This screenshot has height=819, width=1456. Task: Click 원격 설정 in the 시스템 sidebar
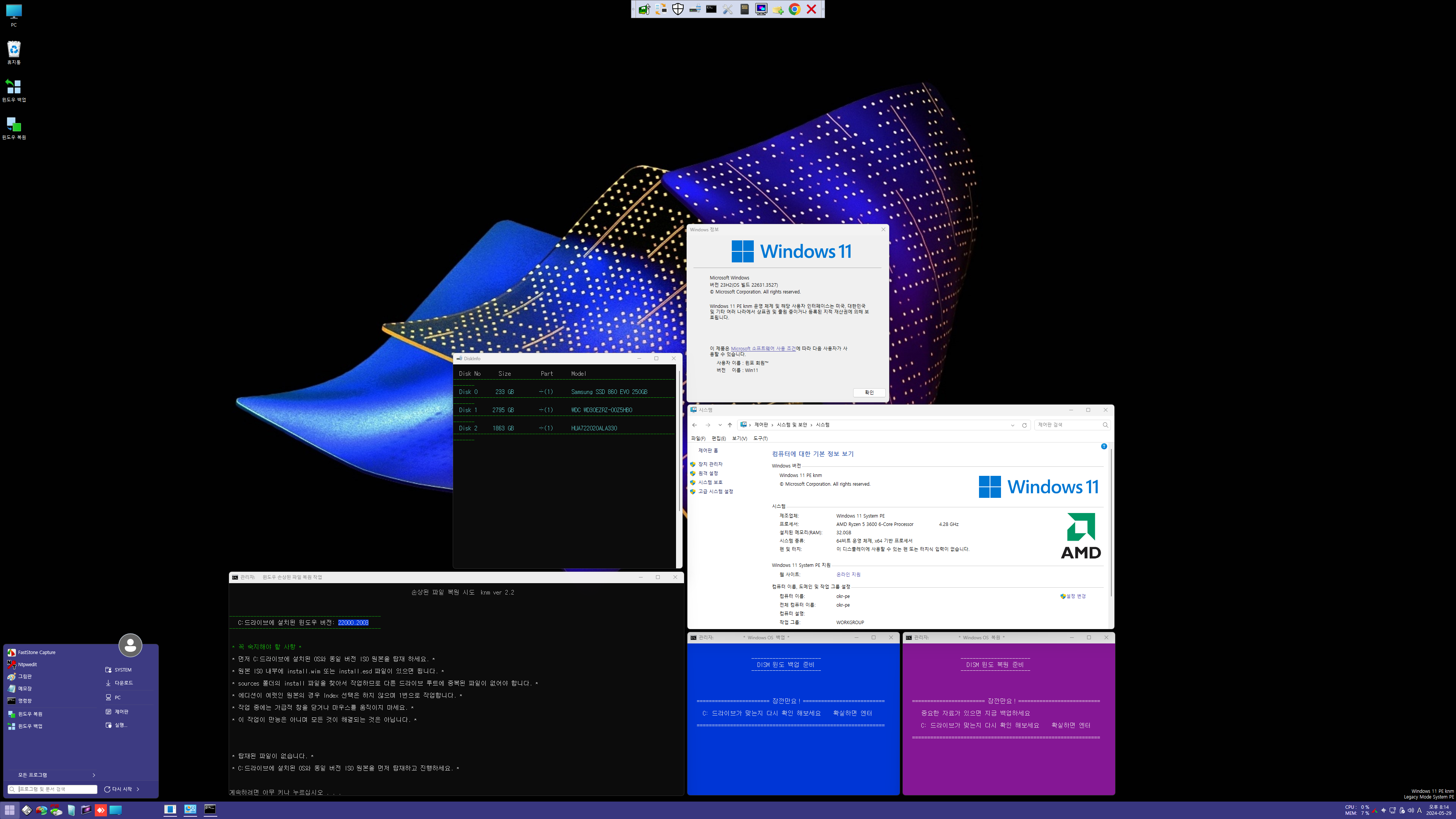tap(708, 473)
